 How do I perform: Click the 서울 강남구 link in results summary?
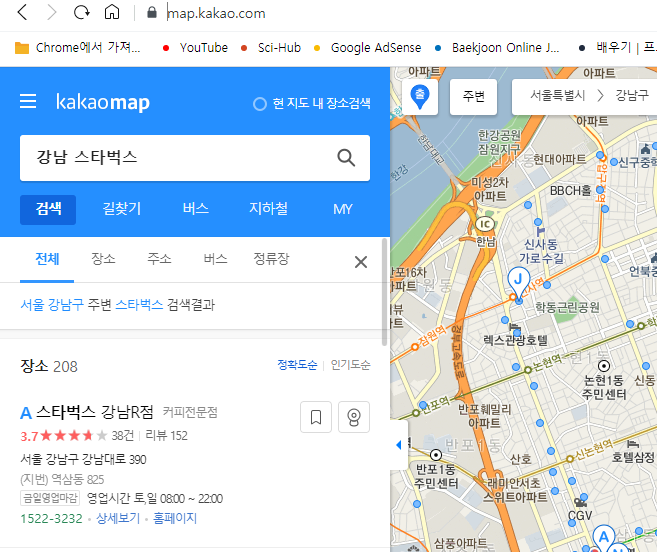click(52, 305)
